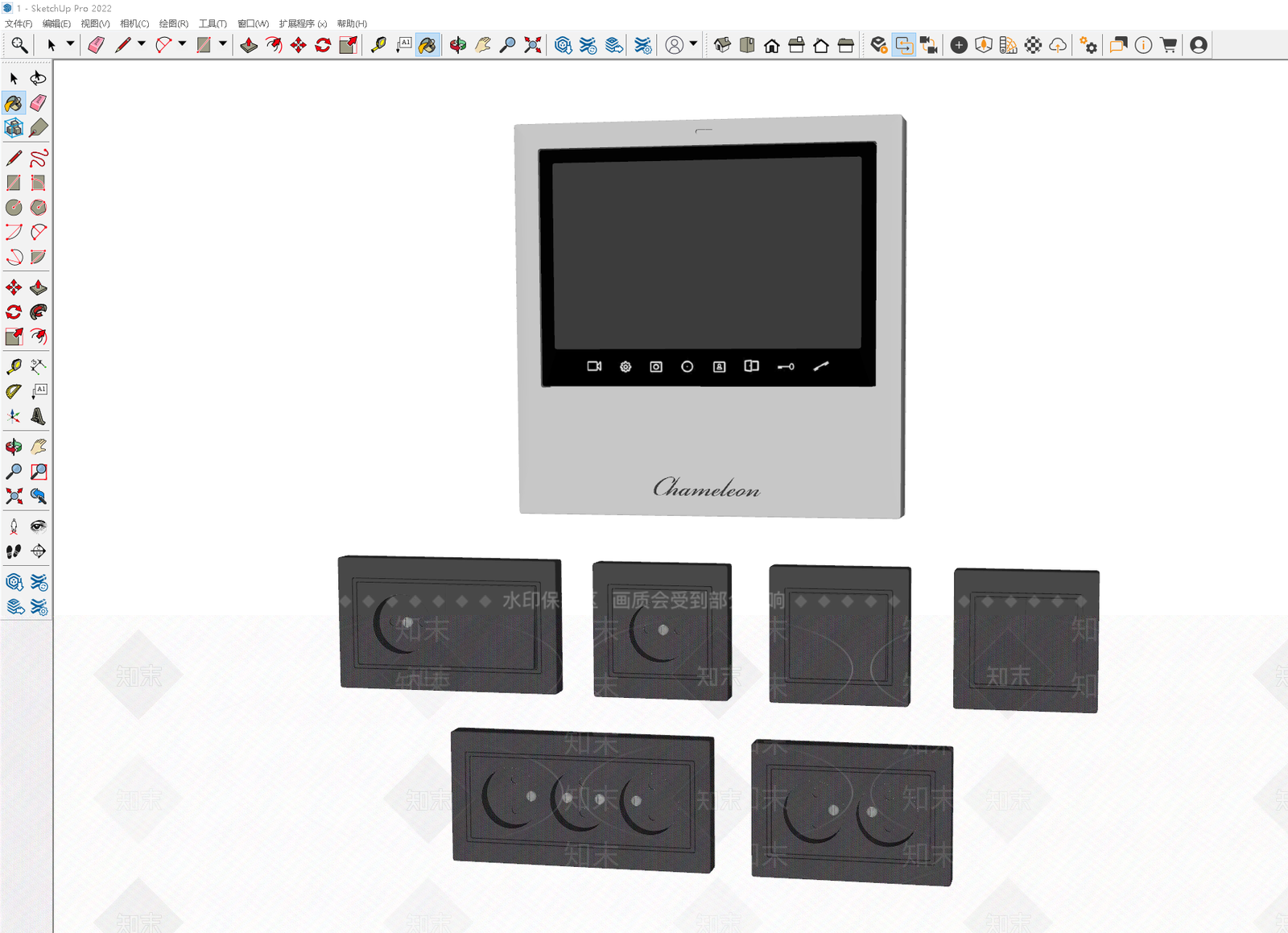Viewport: 1288px width, 933px height.
Task: Return to the Previous view
Action: (x=38, y=496)
